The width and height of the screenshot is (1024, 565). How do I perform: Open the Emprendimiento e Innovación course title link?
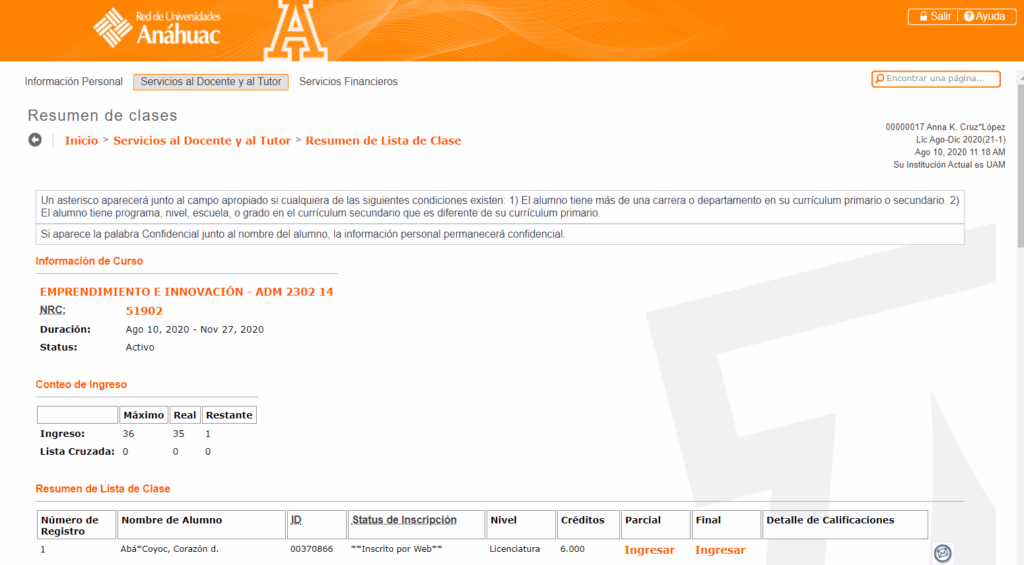pyautogui.click(x=186, y=292)
